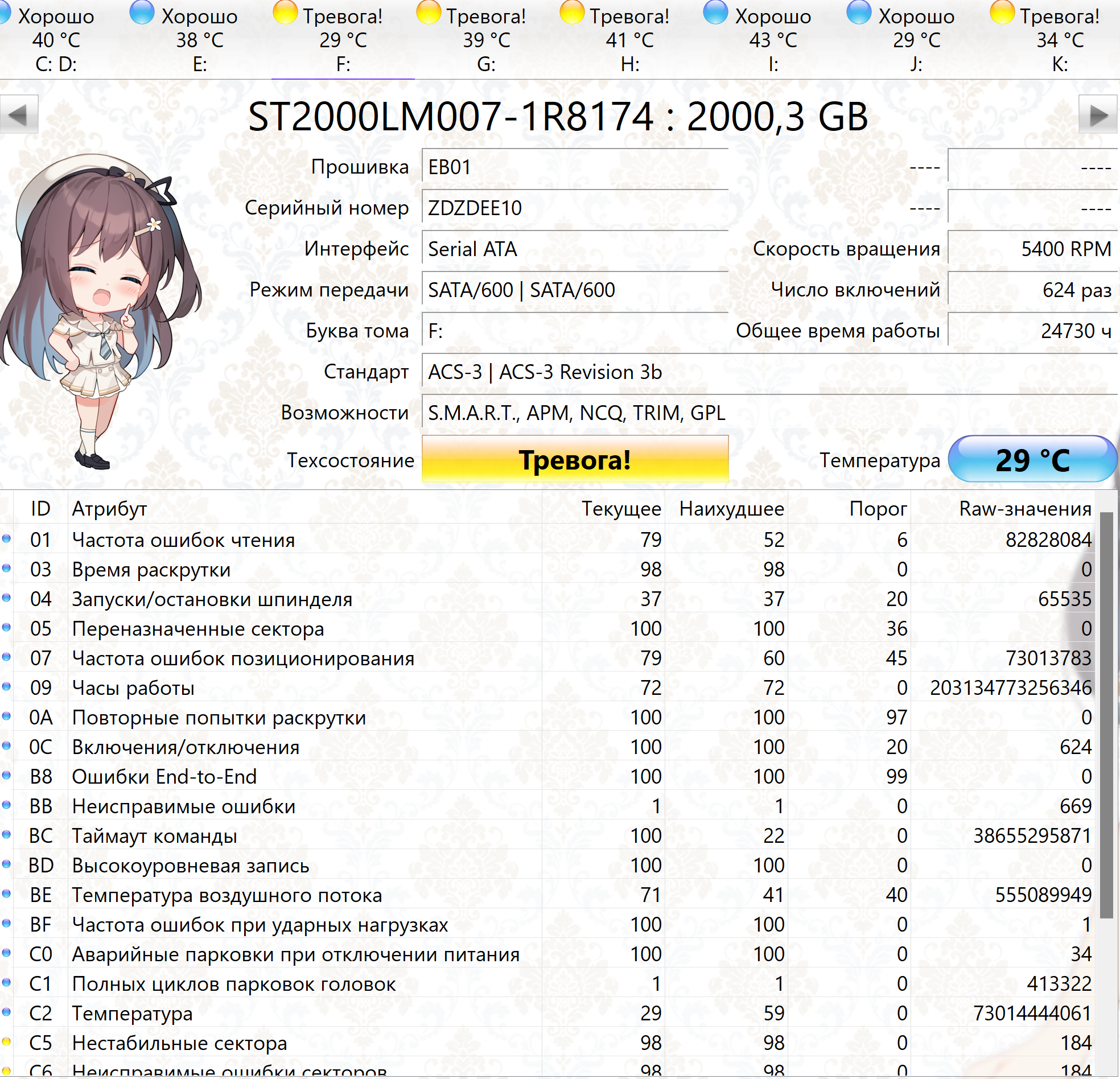Click the blue 29 °C temperature button
The image size is (1120, 1079).
[x=1032, y=459]
